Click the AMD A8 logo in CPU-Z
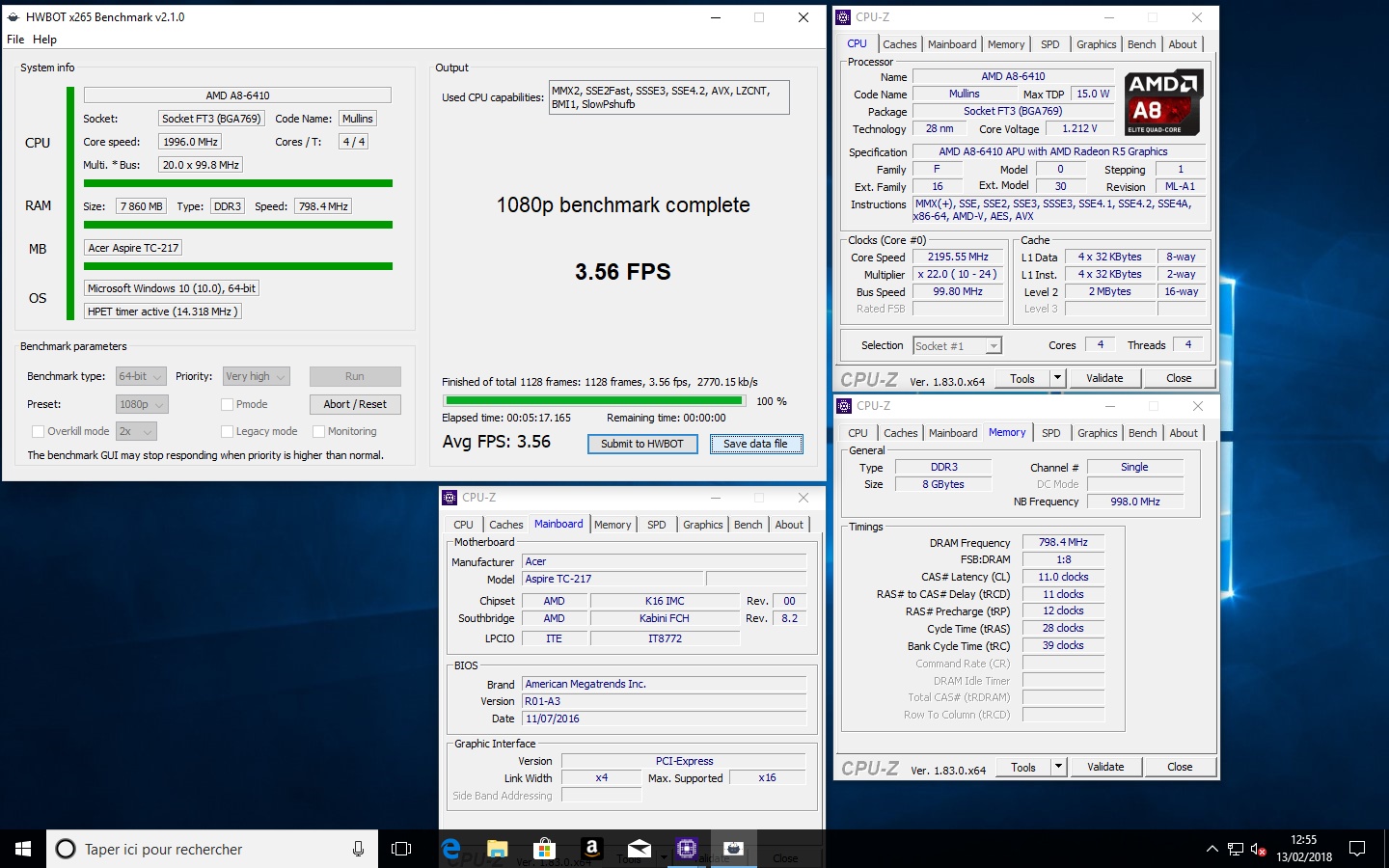 (x=1162, y=102)
